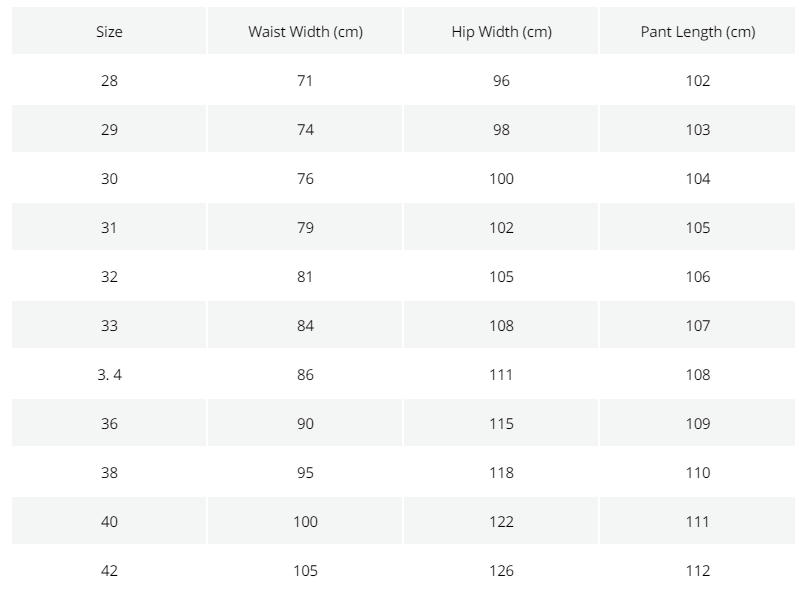Click hip width value 118
The image size is (809, 611).
501,473
